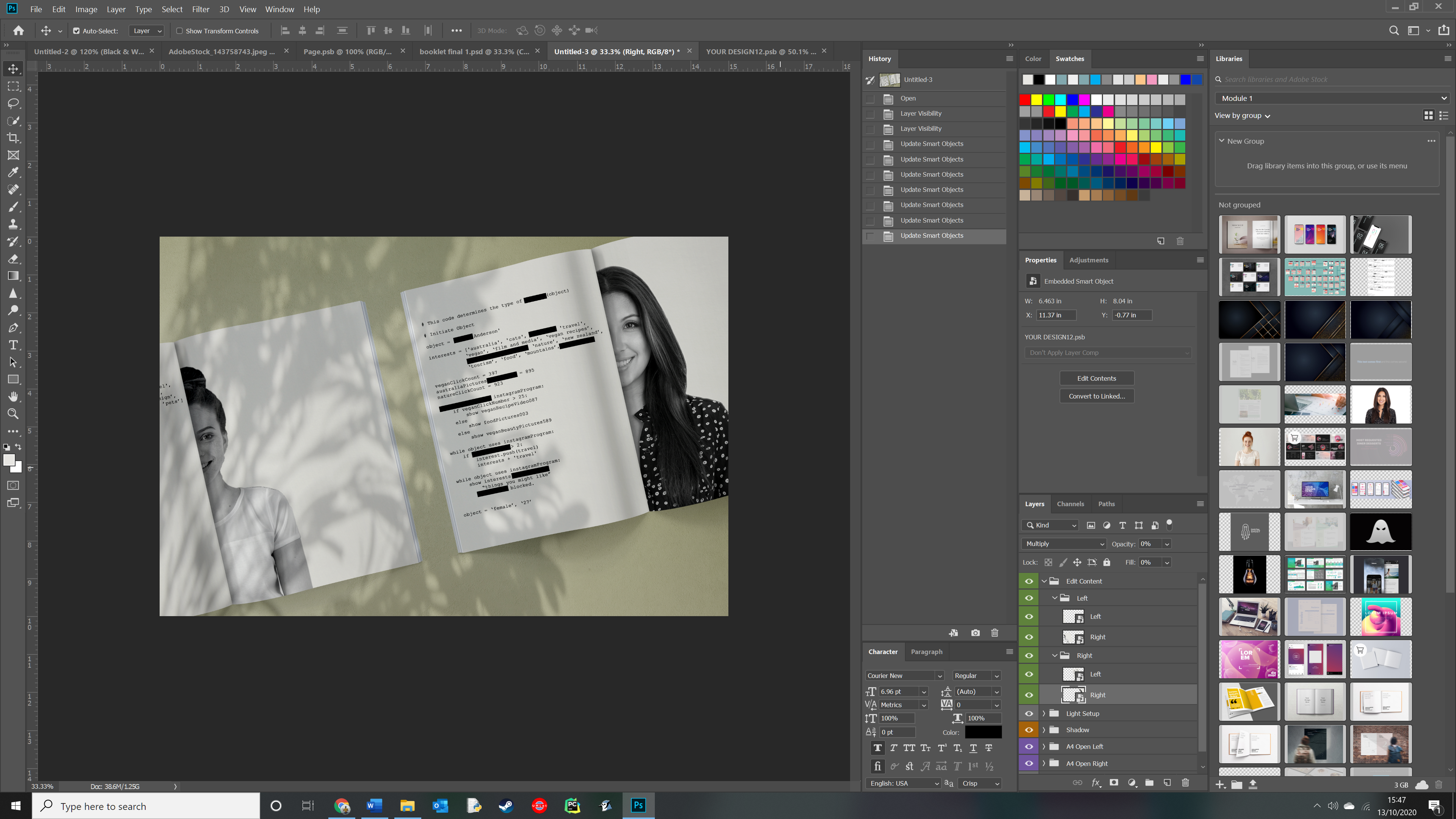Image resolution: width=1456 pixels, height=819 pixels.
Task: Click the Faux Bold character style icon
Action: [x=877, y=748]
